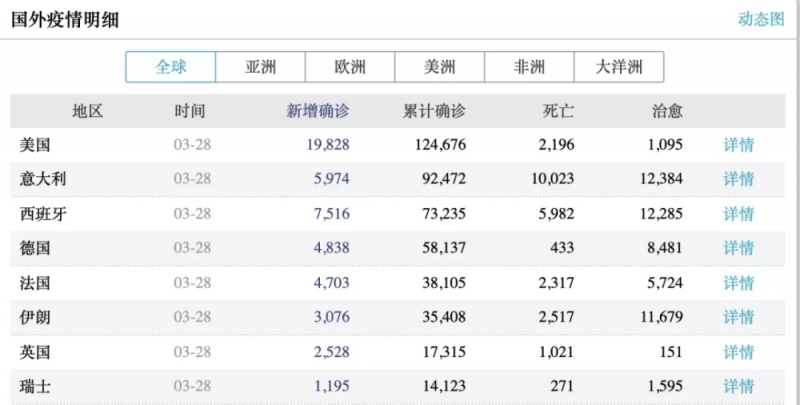Switch to the 欧洲 tab
The width and height of the screenshot is (800, 405).
pyautogui.click(x=350, y=68)
